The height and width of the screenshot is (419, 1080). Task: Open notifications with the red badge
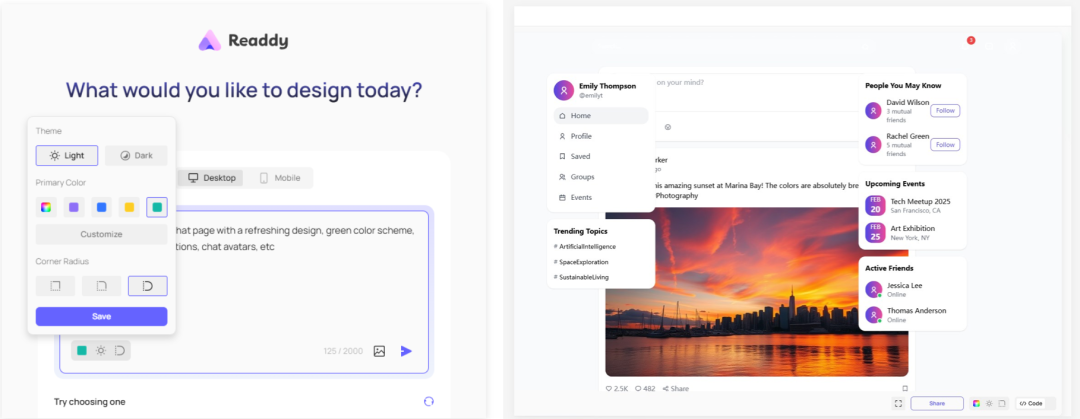tap(970, 41)
